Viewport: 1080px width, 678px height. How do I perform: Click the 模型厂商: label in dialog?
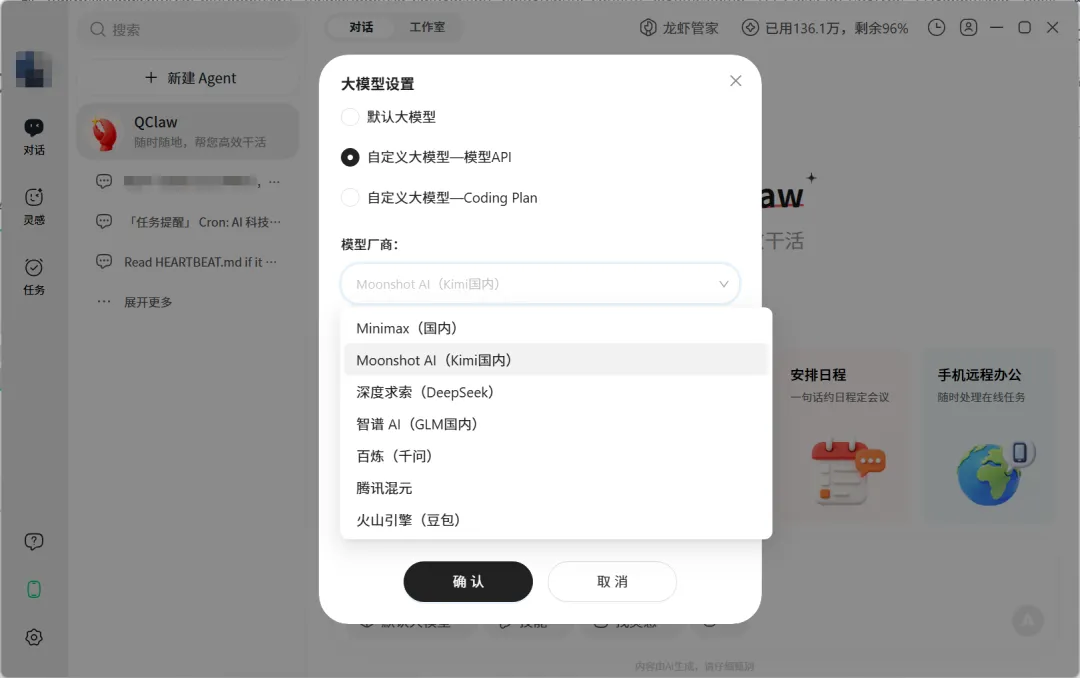(x=370, y=245)
